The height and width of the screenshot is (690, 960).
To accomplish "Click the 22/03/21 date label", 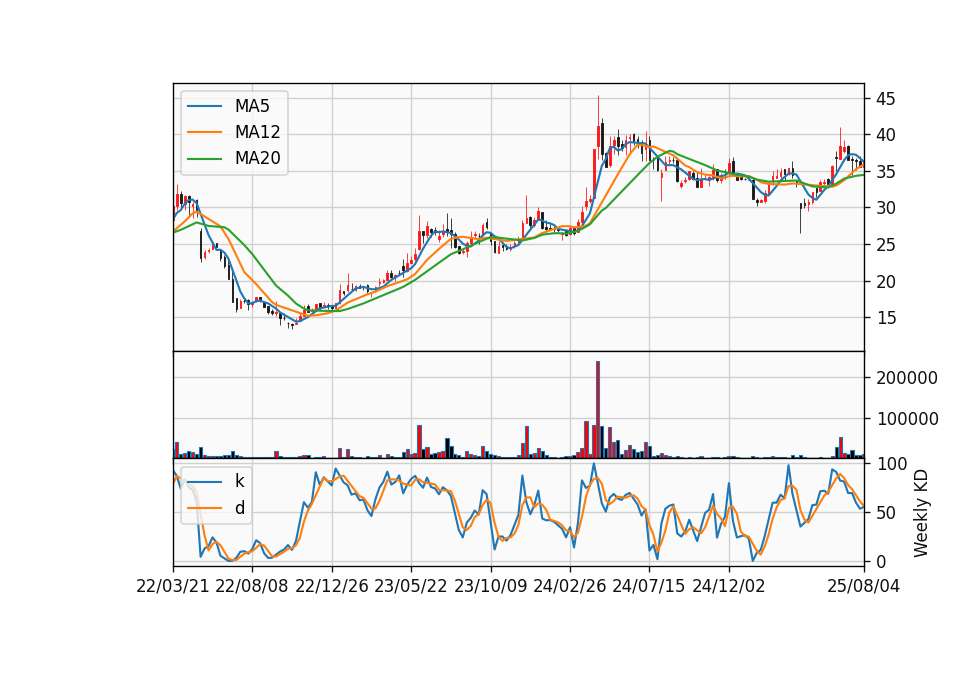I will (173, 587).
